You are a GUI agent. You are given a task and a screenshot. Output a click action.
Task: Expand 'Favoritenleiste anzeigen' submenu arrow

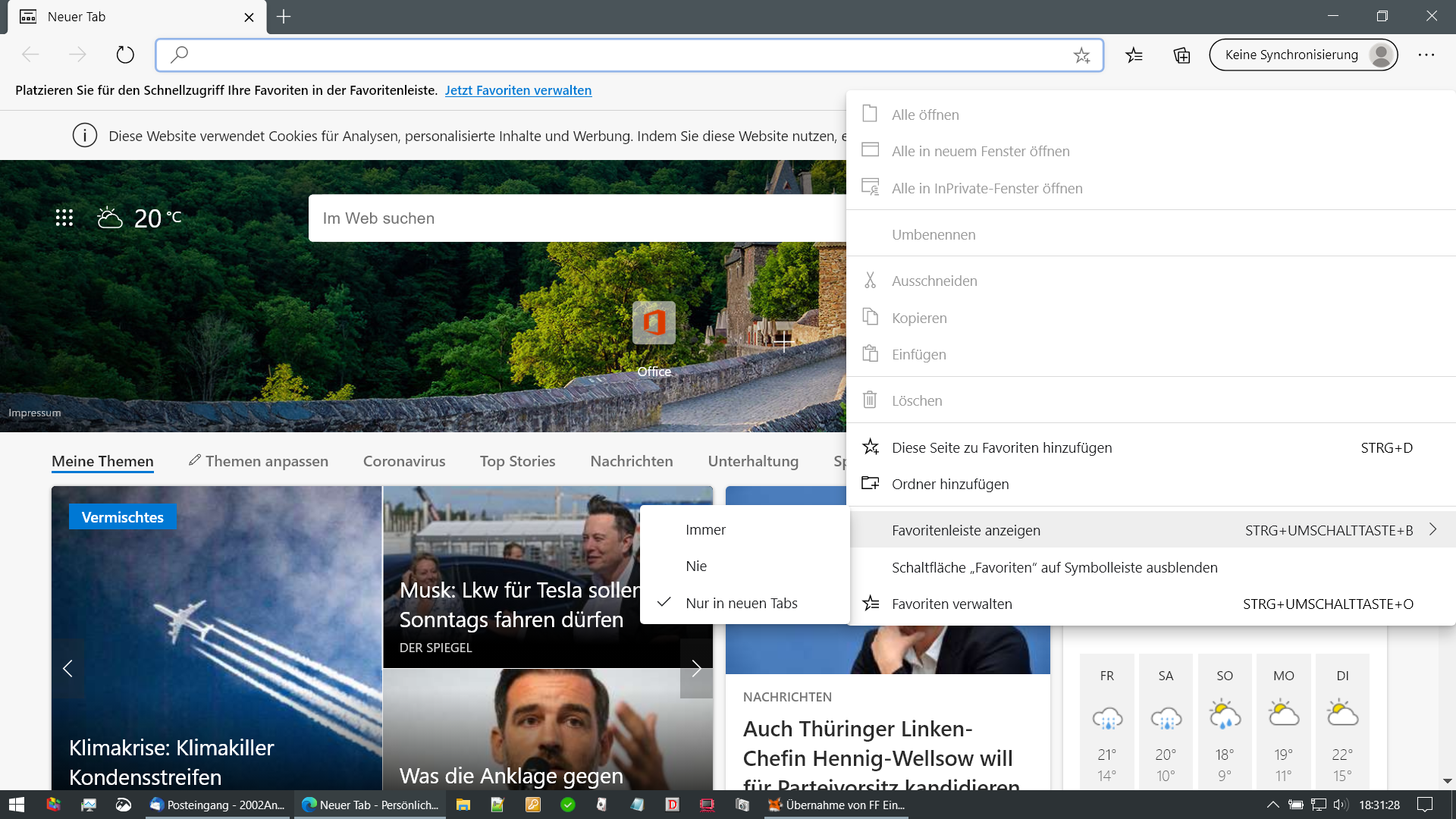tap(1432, 530)
